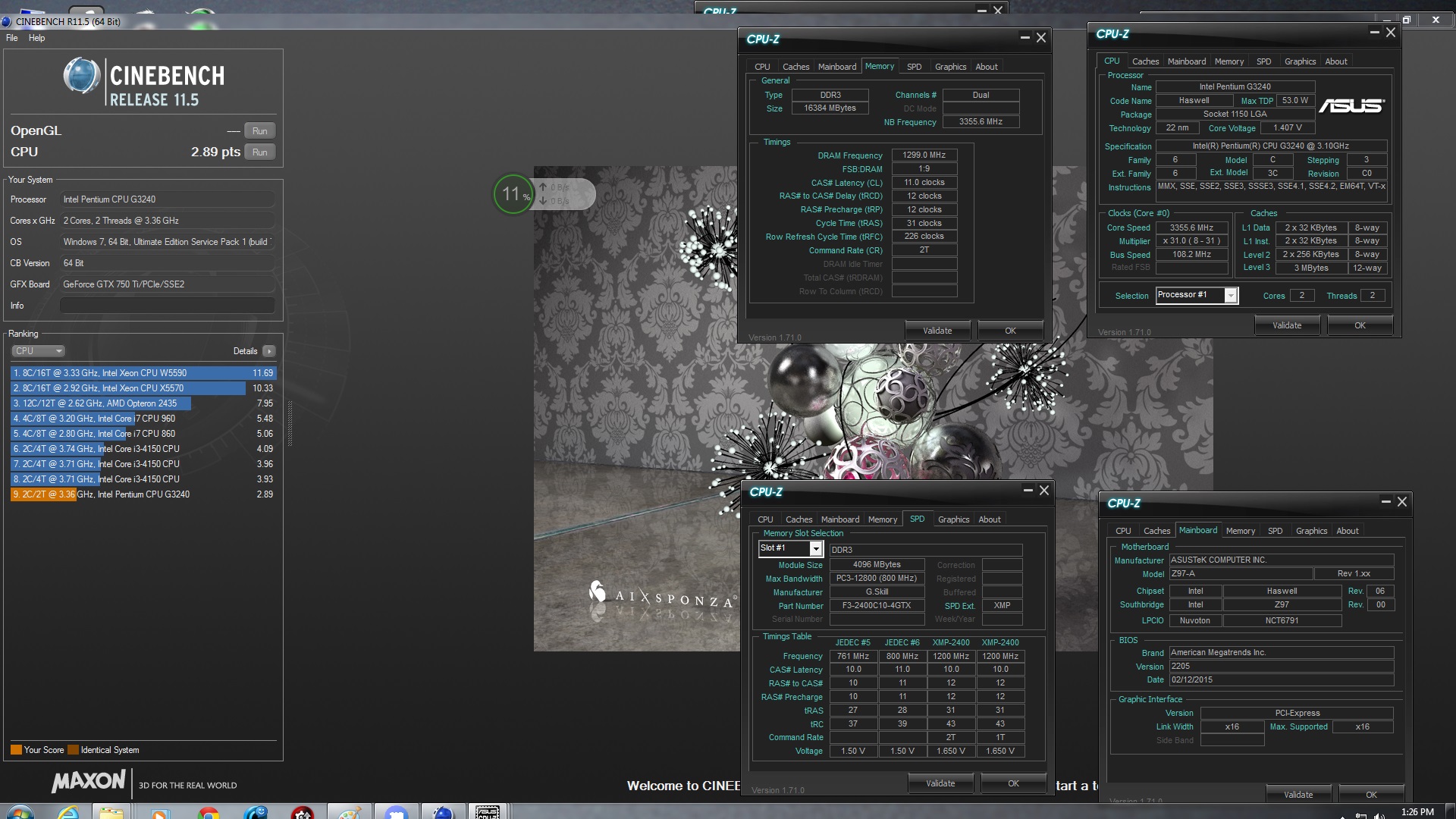Minimize the Memory CPU-Z window
Viewport: 1456px width, 819px height.
click(x=1025, y=37)
